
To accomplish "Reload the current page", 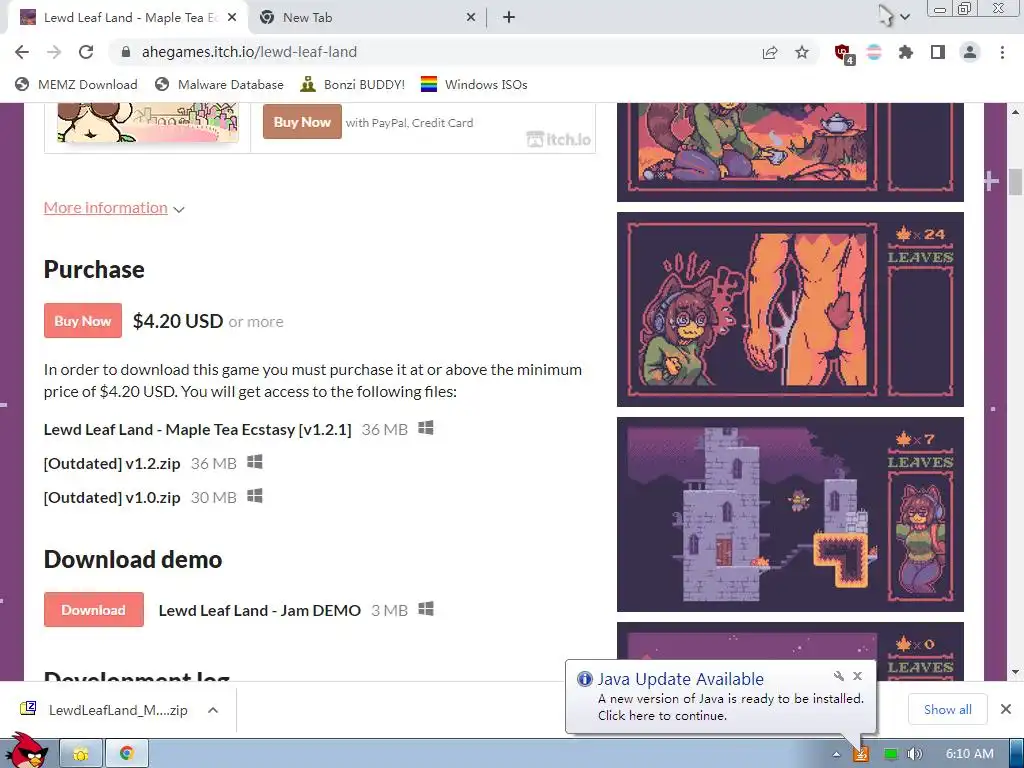I will (86, 52).
